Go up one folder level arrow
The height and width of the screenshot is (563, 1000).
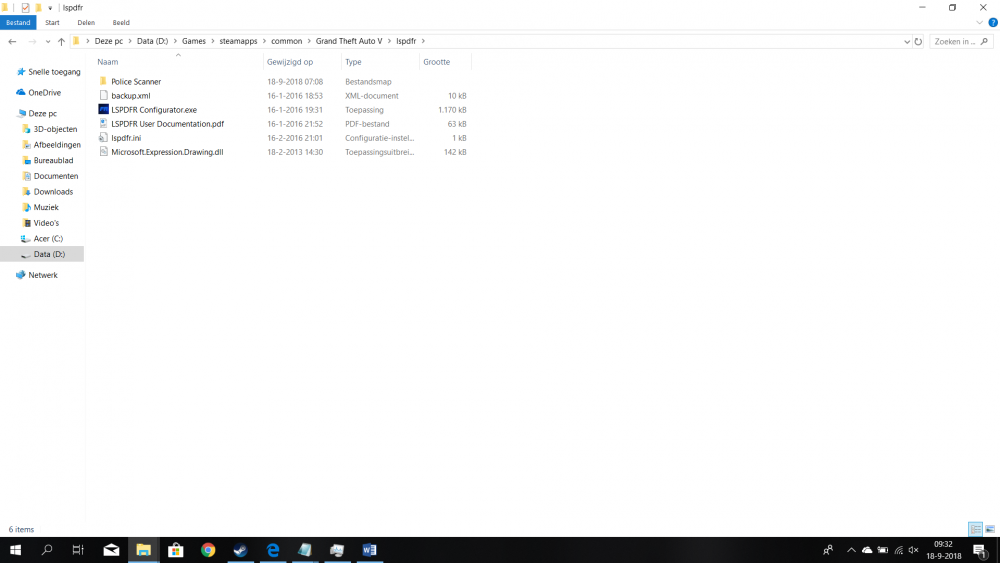61,41
